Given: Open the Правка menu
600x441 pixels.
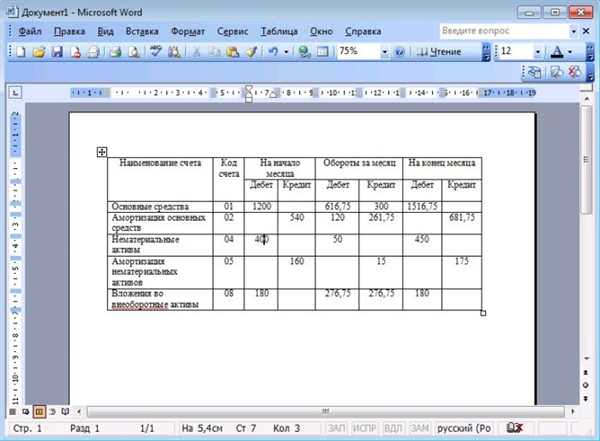Looking at the screenshot, I should pyautogui.click(x=69, y=31).
